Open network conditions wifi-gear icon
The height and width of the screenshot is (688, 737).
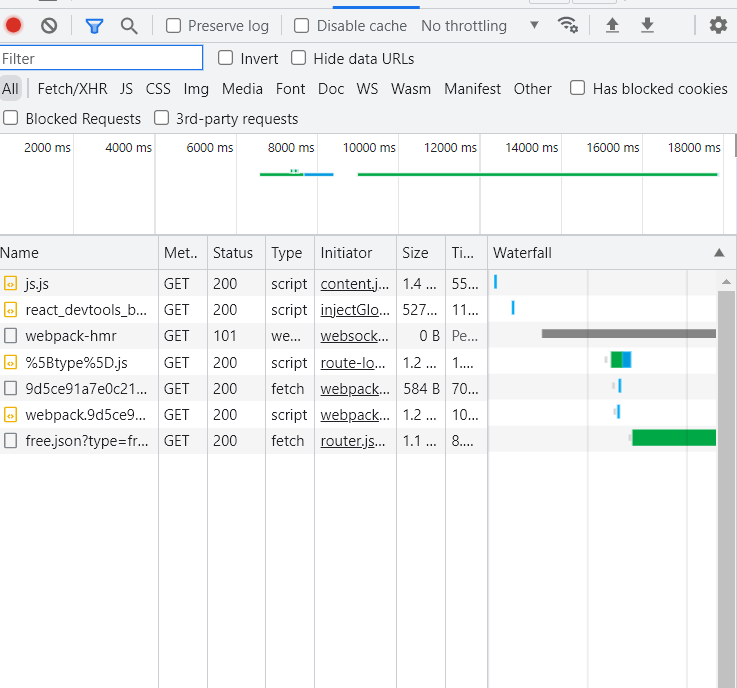[568, 25]
